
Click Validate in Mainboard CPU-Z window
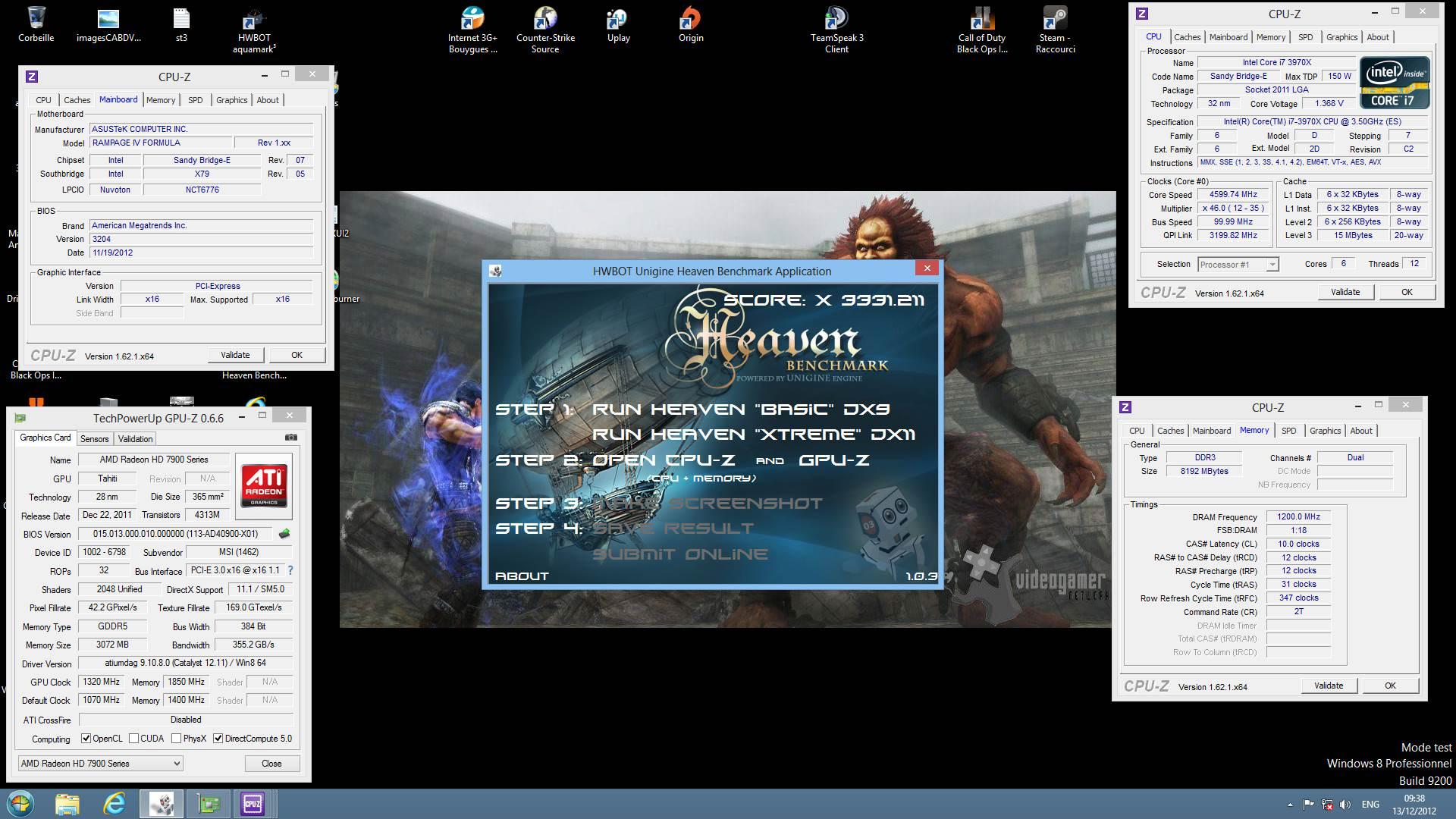tap(235, 355)
